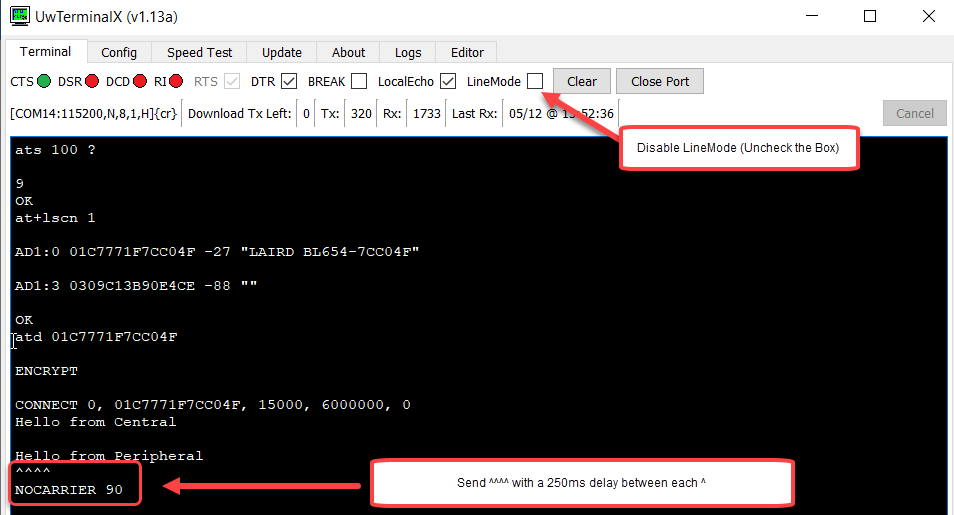
Task: Toggle the RTS checkbox
Action: (232, 82)
